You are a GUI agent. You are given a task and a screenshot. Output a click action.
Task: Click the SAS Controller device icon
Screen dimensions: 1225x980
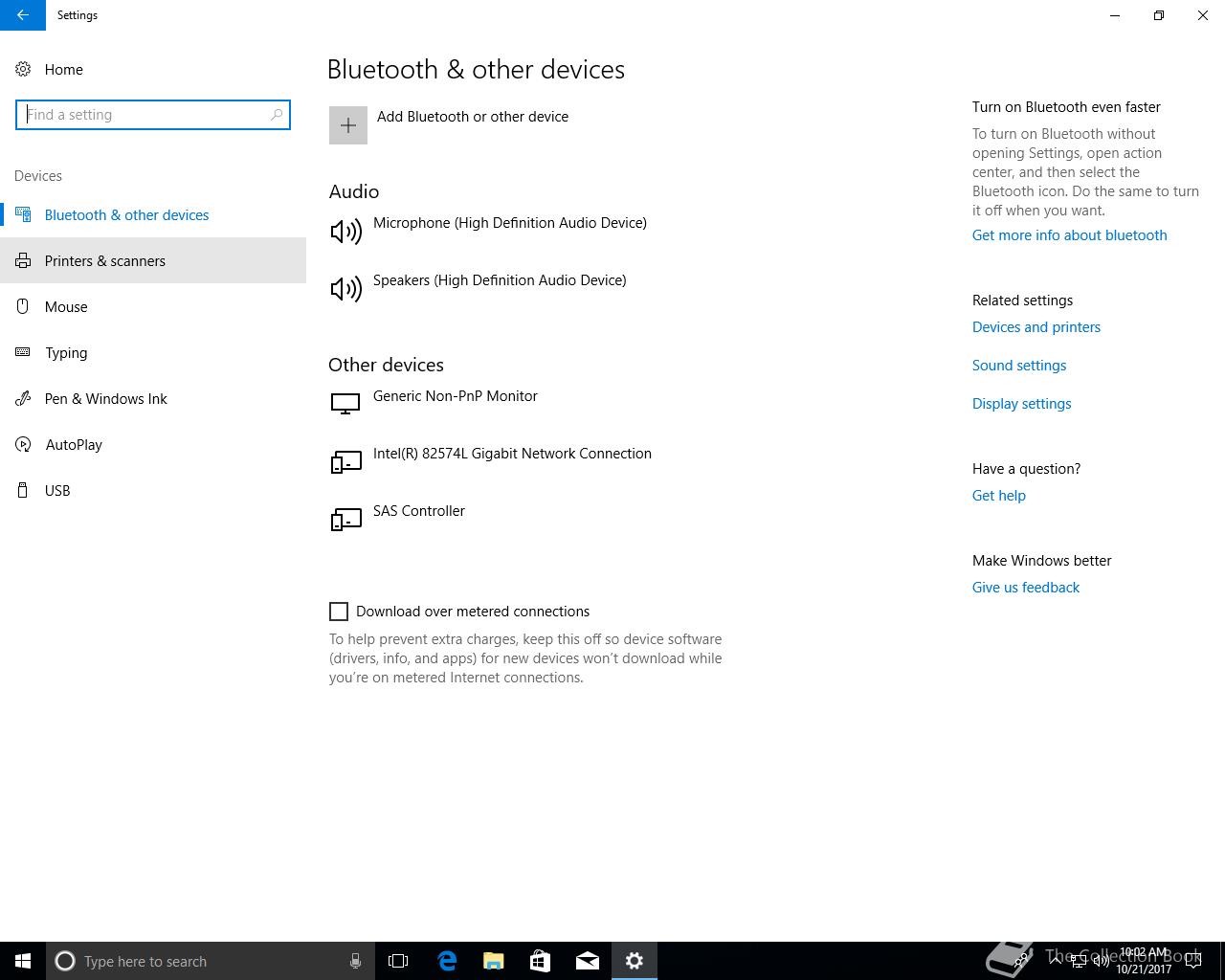345,519
